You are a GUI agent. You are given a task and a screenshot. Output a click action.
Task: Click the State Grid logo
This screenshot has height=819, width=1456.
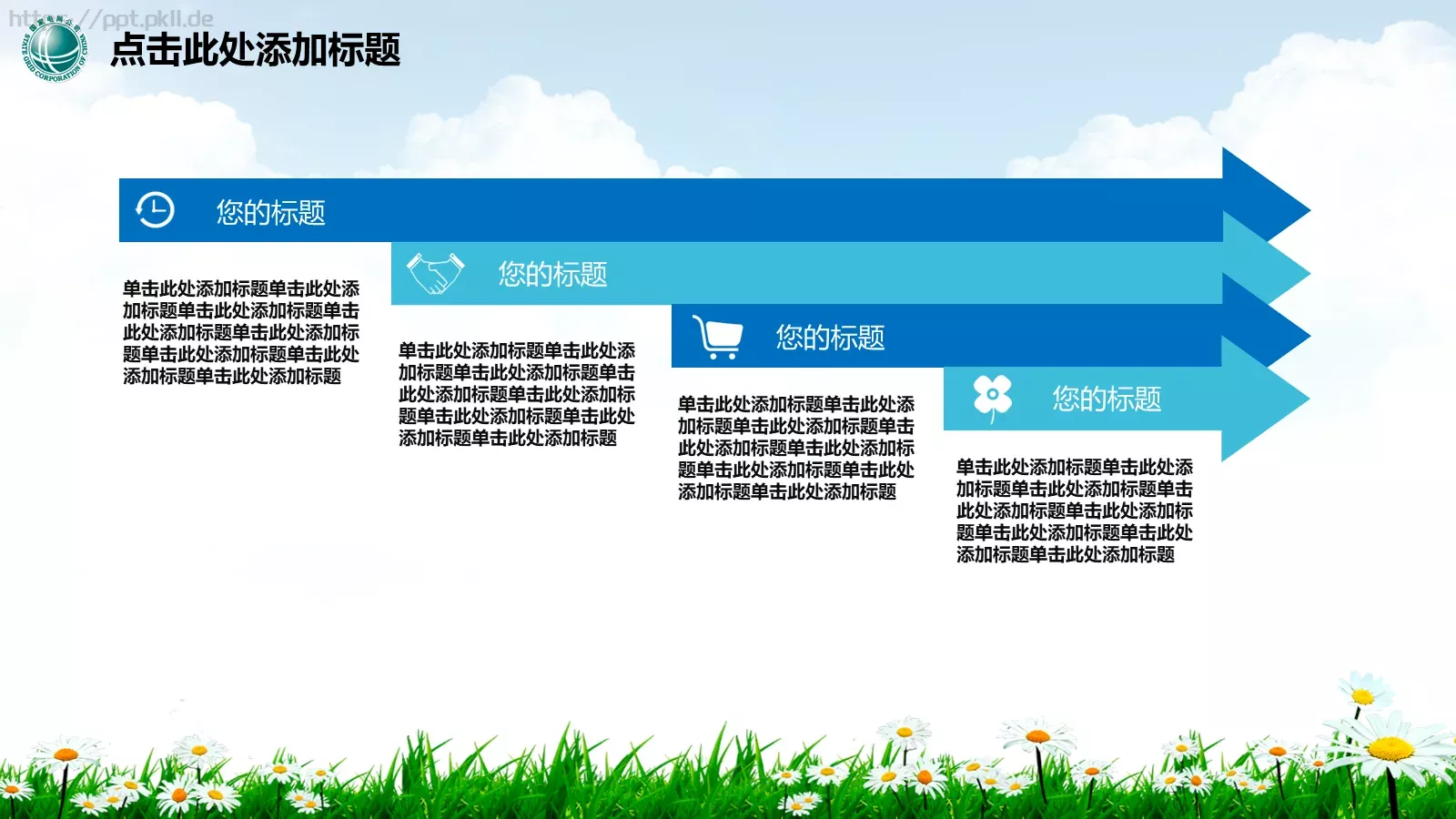pyautogui.click(x=54, y=49)
